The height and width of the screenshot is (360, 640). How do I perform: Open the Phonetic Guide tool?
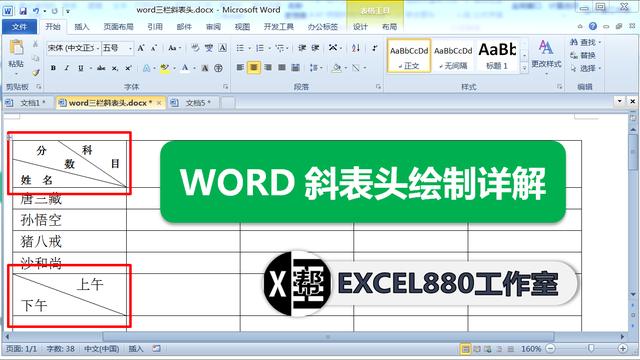click(209, 48)
